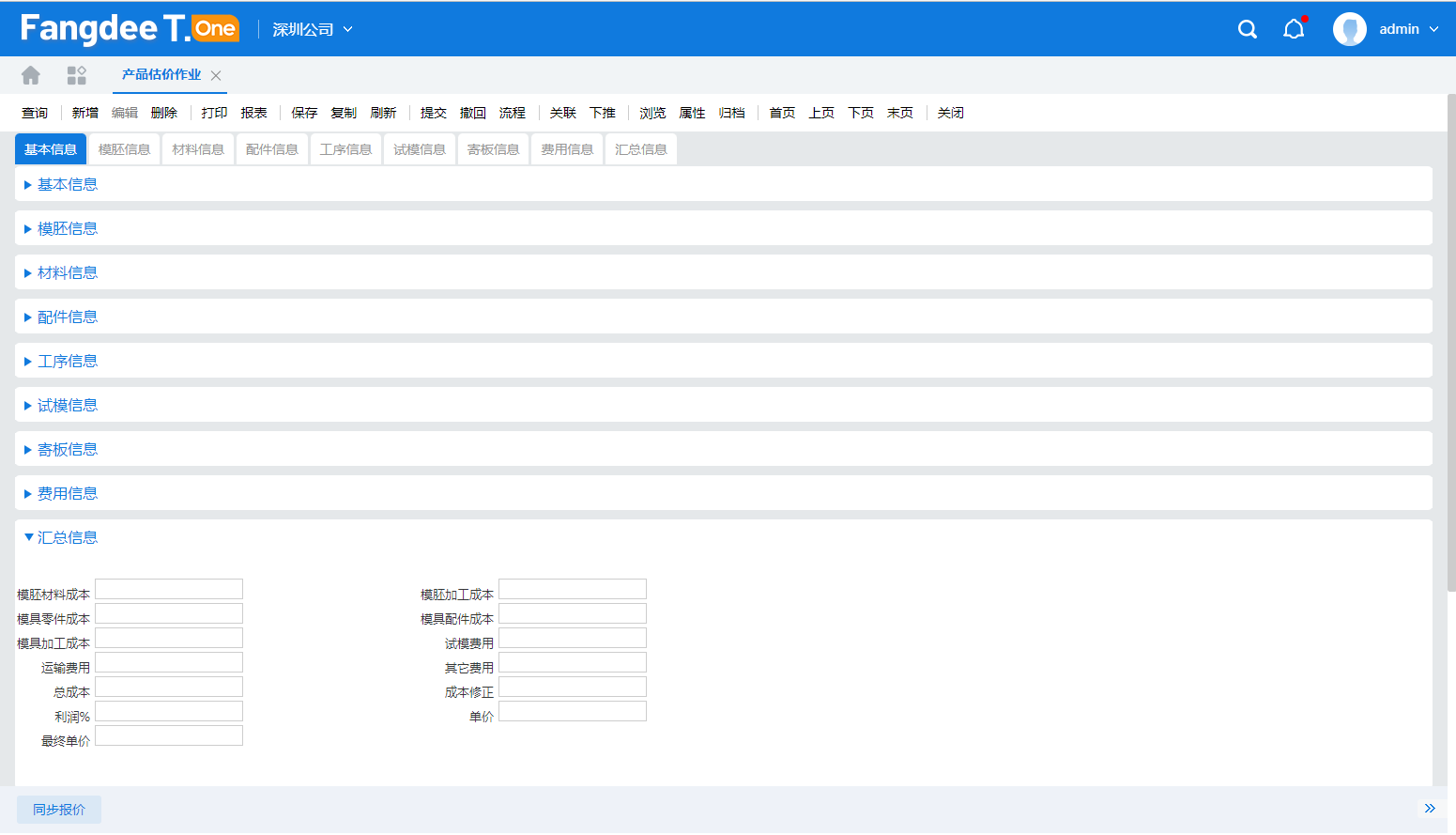Click the search magnifier icon
This screenshot has height=835, width=1456.
[1247, 29]
